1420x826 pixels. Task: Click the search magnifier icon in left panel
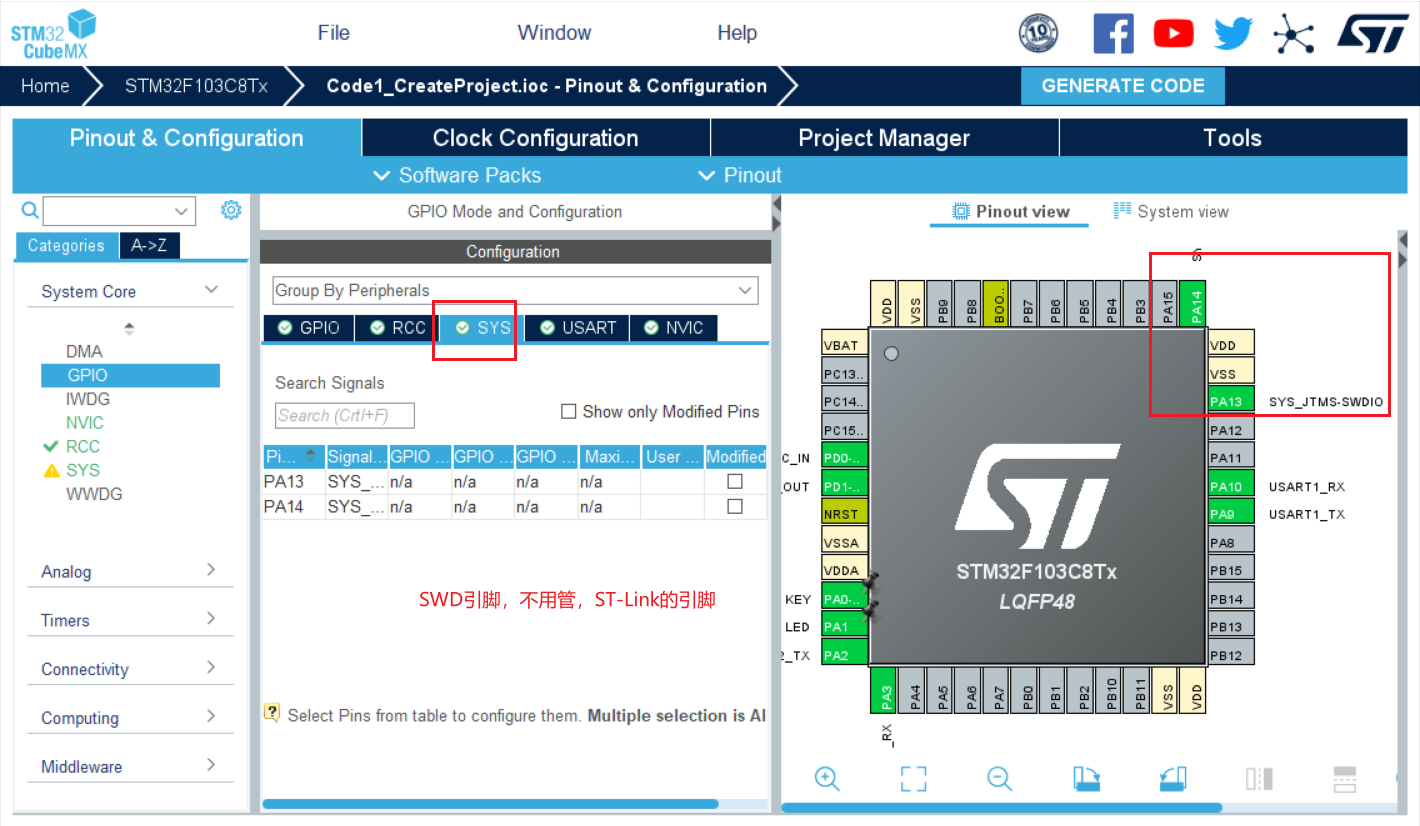coord(30,210)
